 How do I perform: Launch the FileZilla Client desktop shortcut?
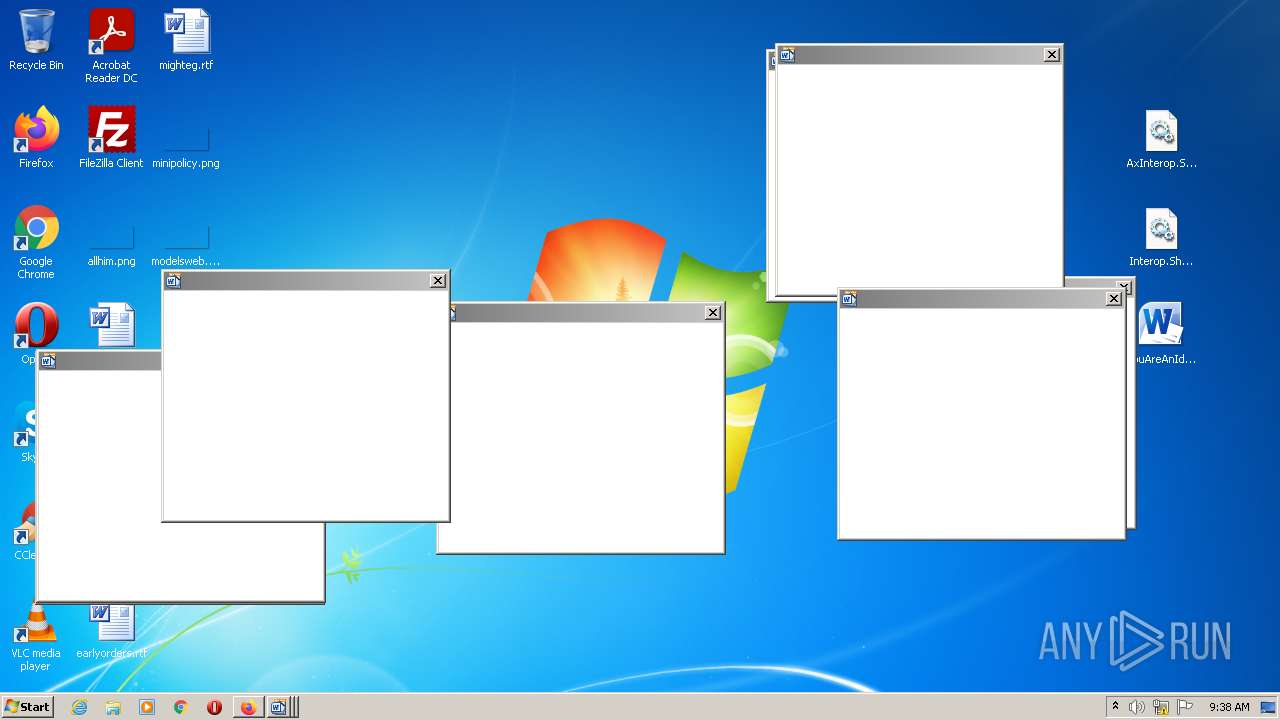click(x=111, y=138)
